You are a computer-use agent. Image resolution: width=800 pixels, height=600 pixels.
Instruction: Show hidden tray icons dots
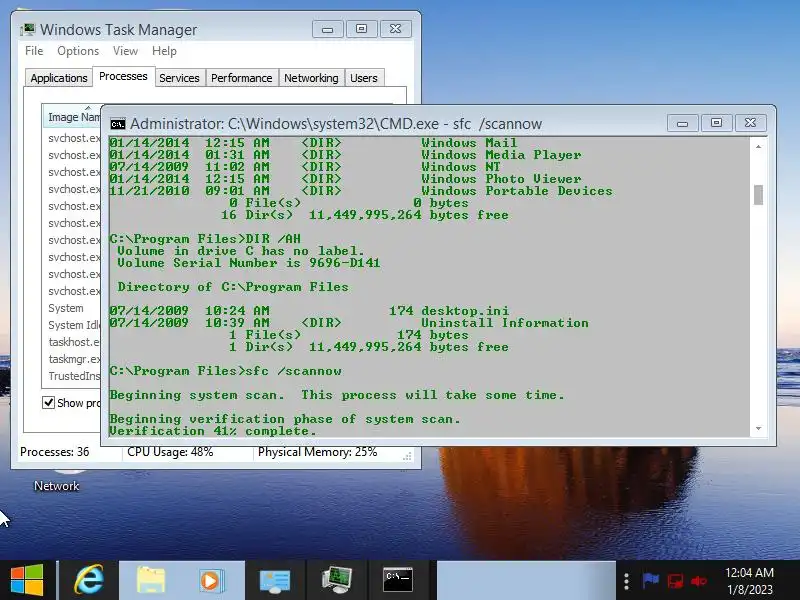[x=627, y=581]
